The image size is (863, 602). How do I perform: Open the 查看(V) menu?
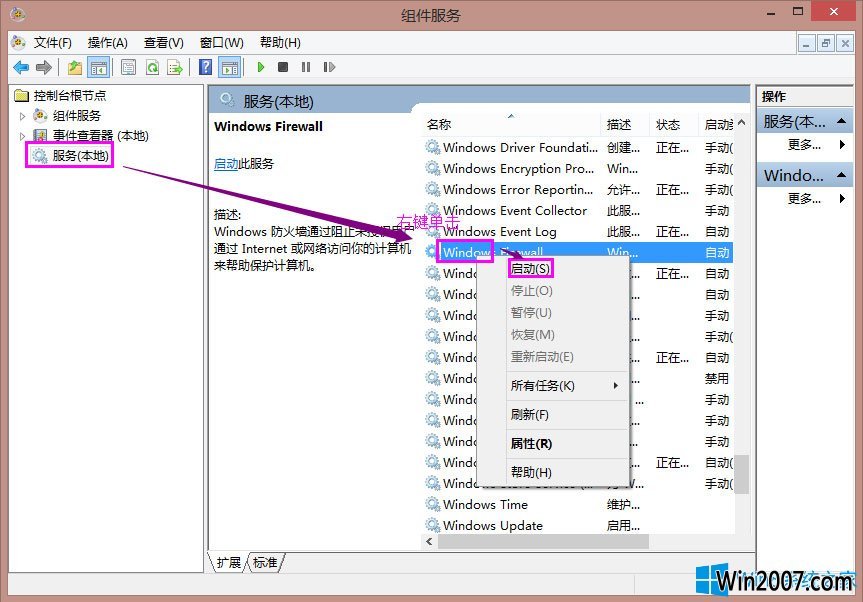pyautogui.click(x=163, y=43)
